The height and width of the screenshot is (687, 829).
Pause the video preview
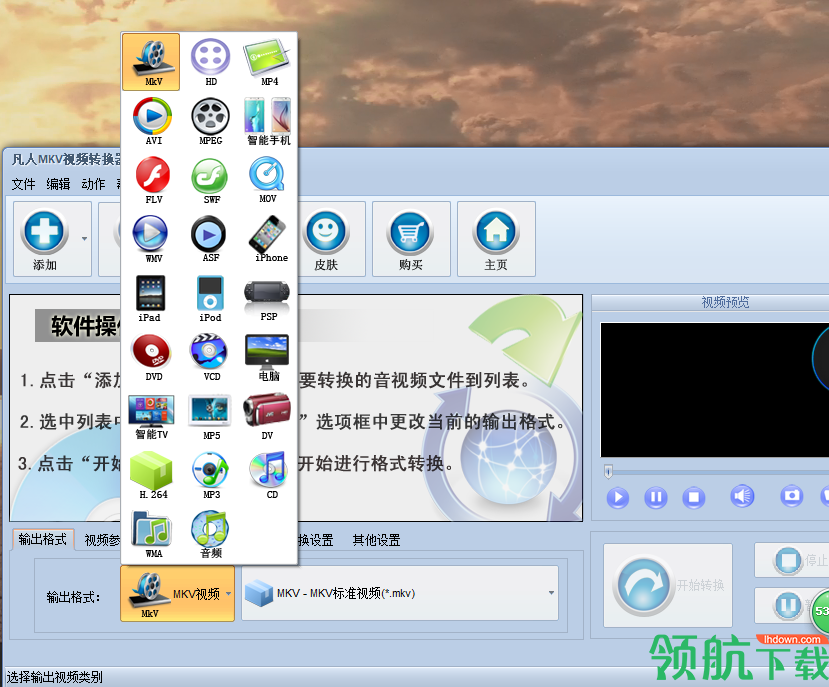click(x=656, y=497)
